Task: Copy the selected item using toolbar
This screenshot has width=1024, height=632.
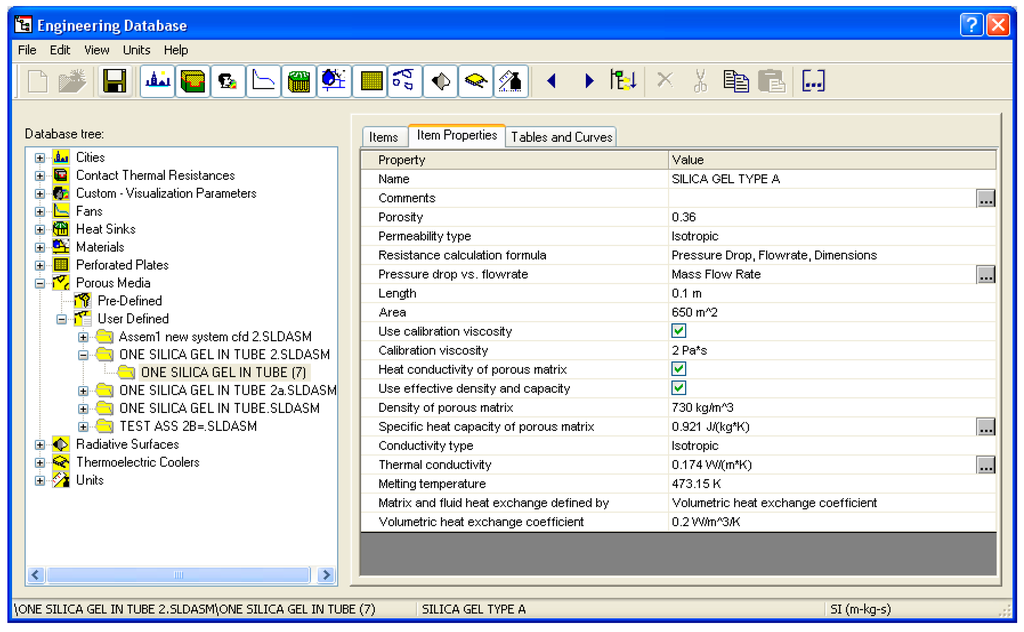Action: pyautogui.click(x=736, y=81)
